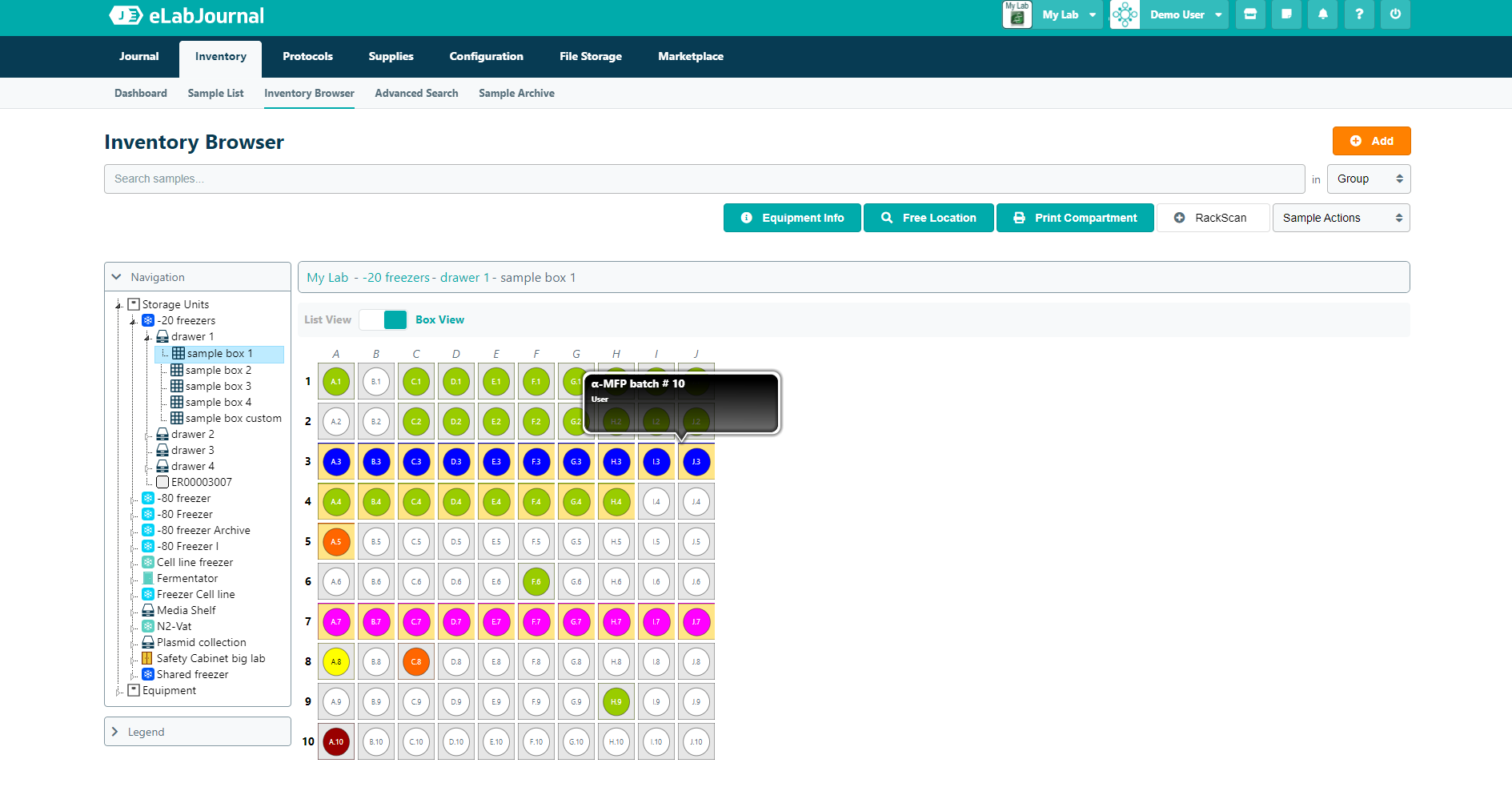The height and width of the screenshot is (787, 1512).
Task: Open the Supplies tab
Action: coord(391,56)
